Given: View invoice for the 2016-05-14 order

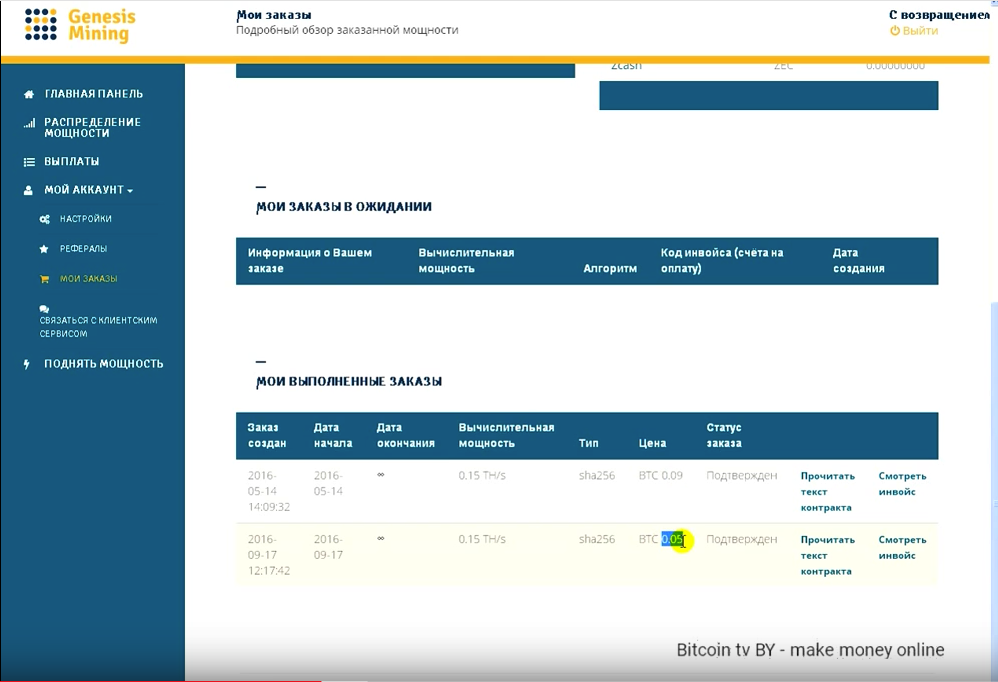Looking at the screenshot, I should (902, 484).
